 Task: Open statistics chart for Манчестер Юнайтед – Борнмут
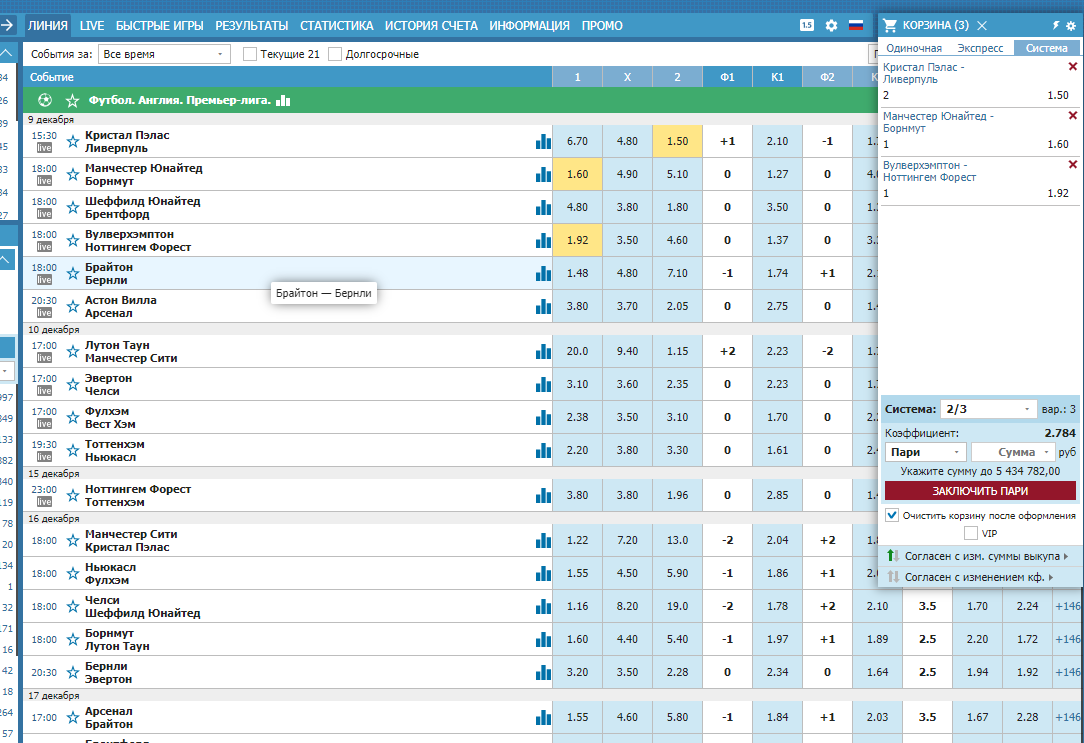543,174
